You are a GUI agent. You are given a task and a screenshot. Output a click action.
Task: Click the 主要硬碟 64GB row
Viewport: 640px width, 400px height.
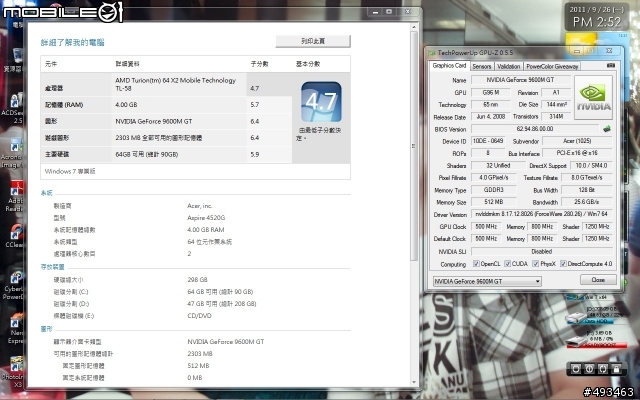166,154
